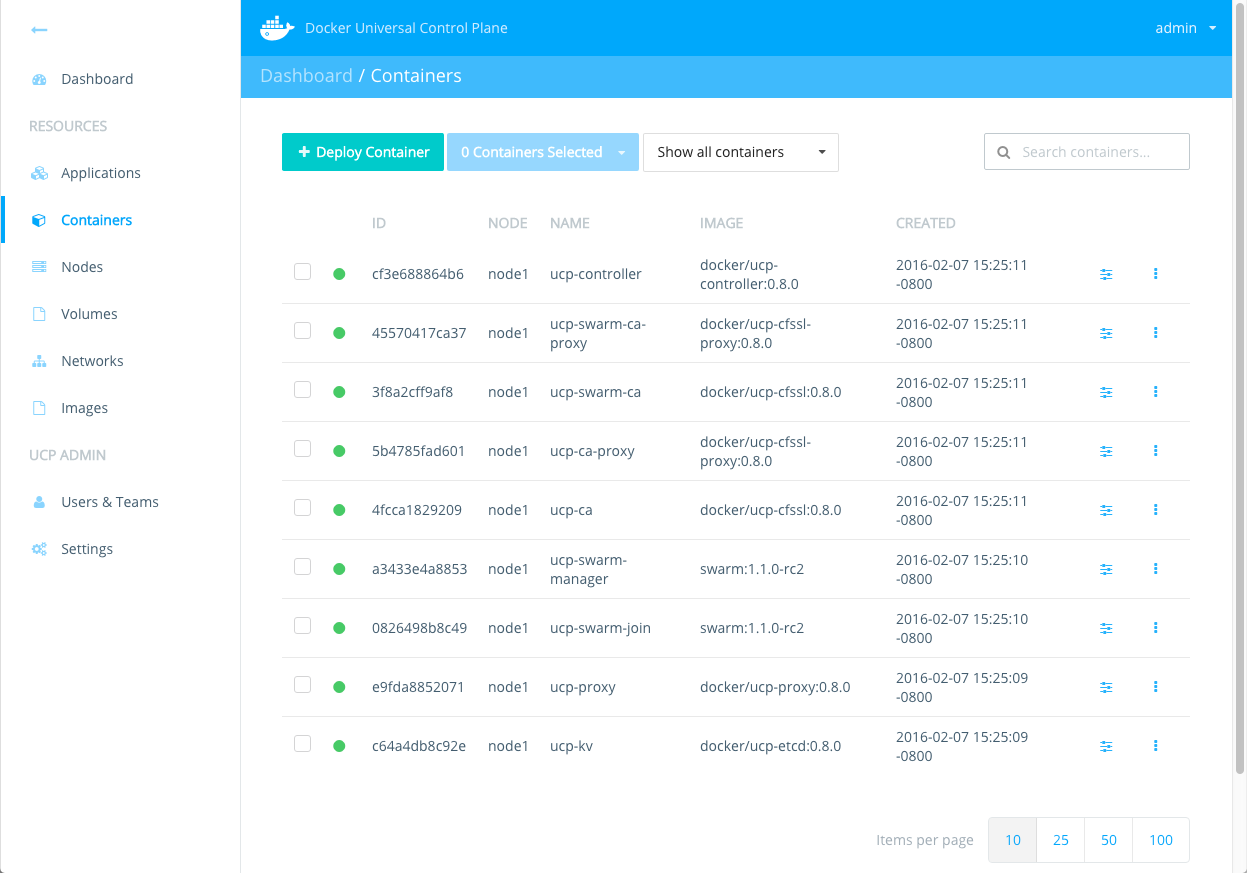This screenshot has width=1247, height=873.
Task: Open three-dot menu for ucp-proxy container
Action: 1156,687
